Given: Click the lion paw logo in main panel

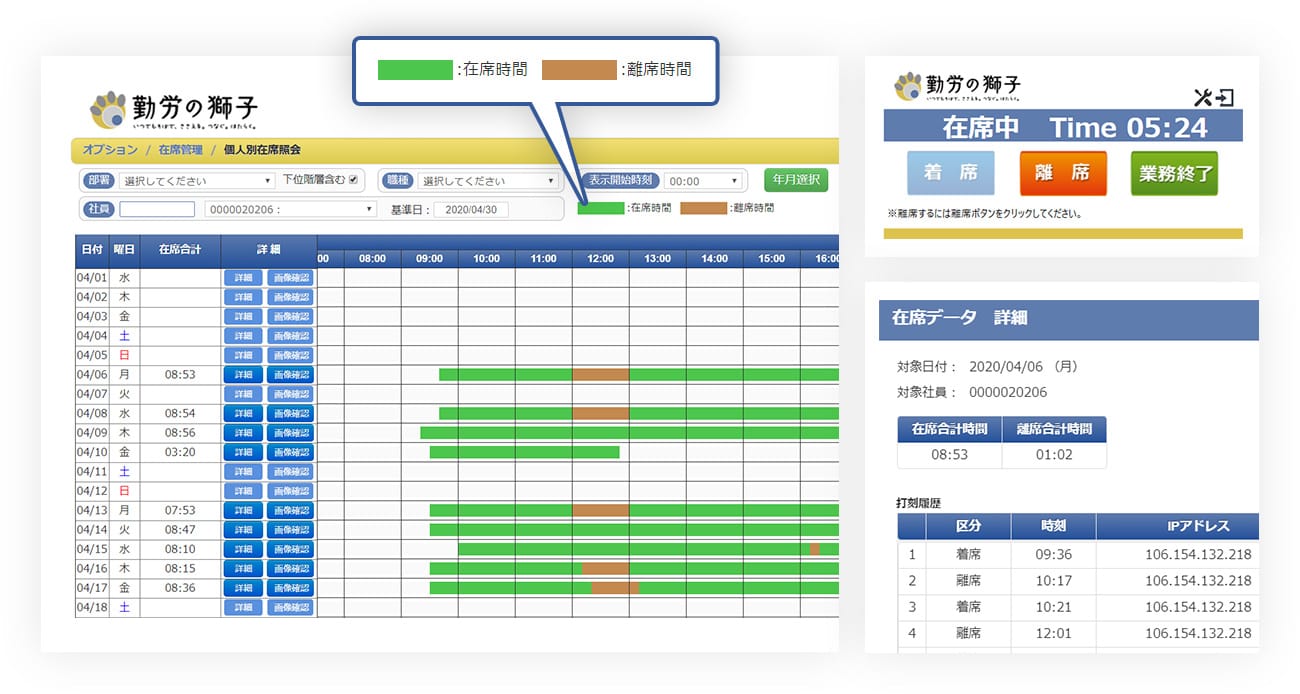Looking at the screenshot, I should point(109,110).
